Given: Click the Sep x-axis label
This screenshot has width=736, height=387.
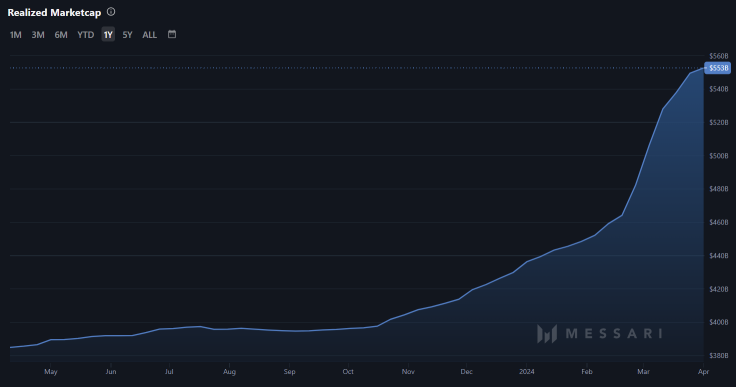Looking at the screenshot, I should (290, 372).
